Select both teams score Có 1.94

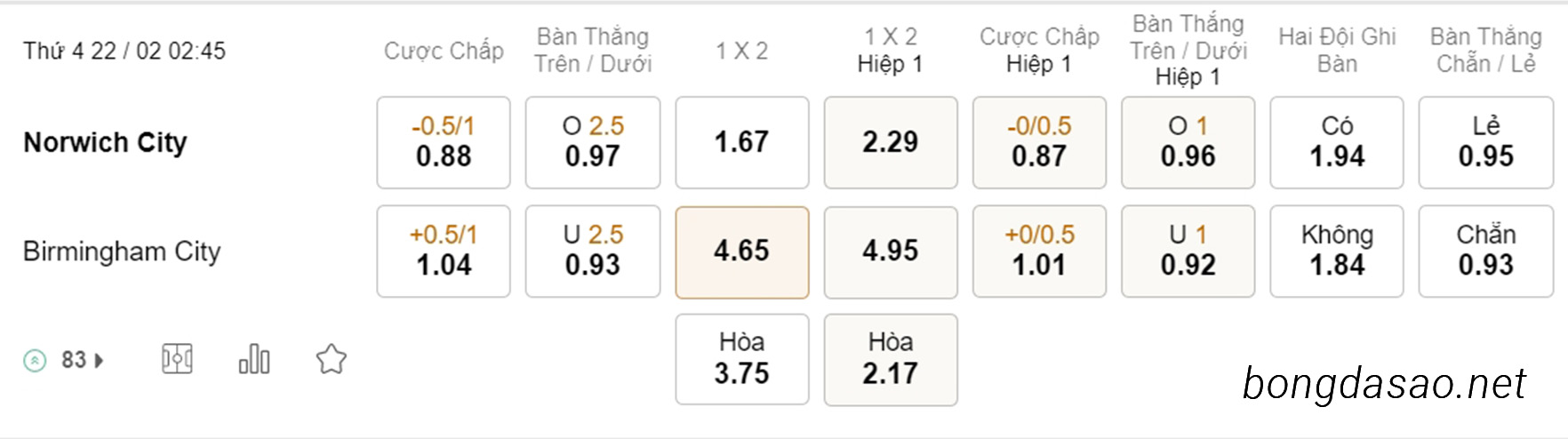click(1337, 142)
